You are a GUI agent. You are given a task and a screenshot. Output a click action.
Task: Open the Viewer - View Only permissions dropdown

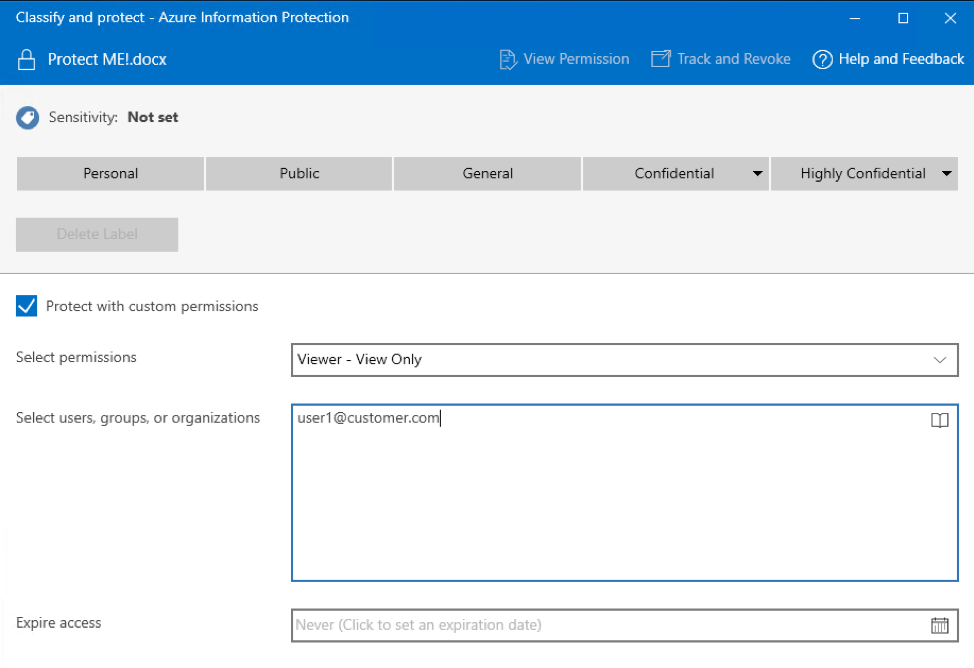pos(624,360)
